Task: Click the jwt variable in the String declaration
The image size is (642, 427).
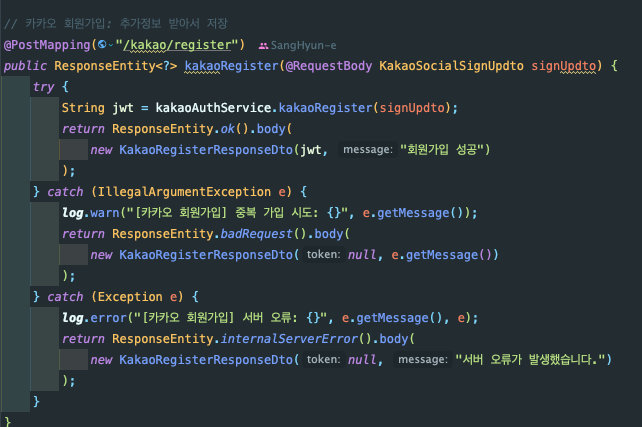Action: (123, 108)
